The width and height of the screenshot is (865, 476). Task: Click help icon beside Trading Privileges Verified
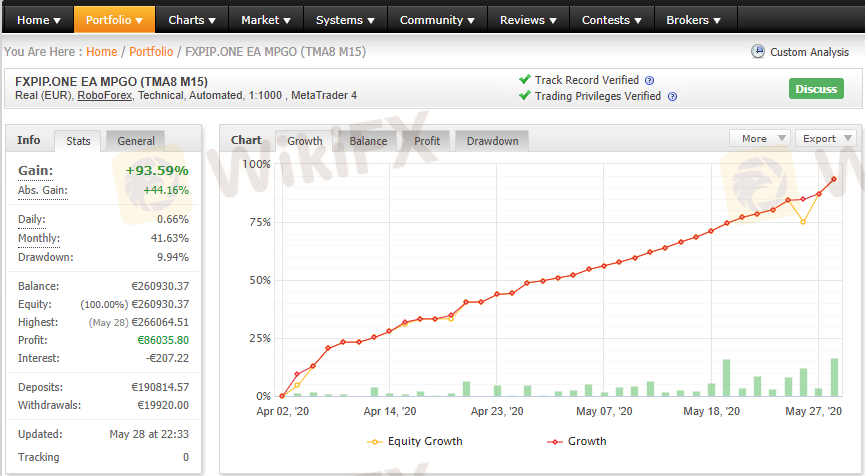[x=672, y=97]
